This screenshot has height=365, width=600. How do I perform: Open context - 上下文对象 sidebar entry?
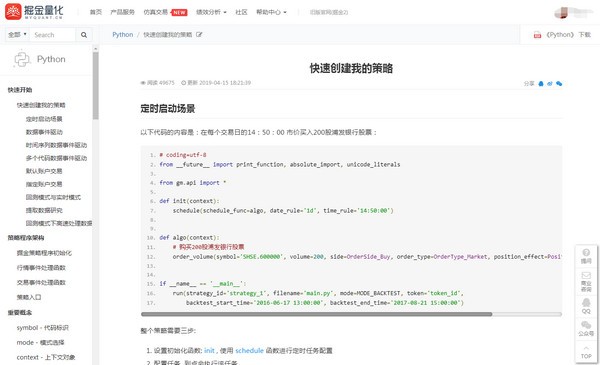(x=46, y=357)
